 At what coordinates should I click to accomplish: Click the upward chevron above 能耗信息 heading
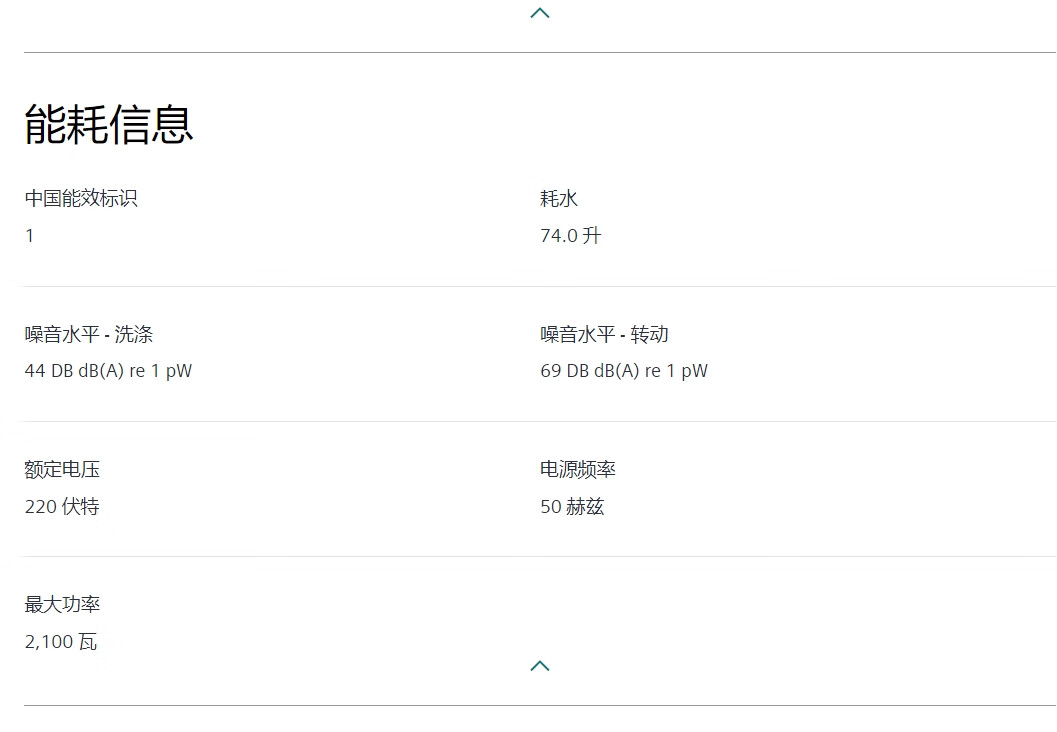540,13
